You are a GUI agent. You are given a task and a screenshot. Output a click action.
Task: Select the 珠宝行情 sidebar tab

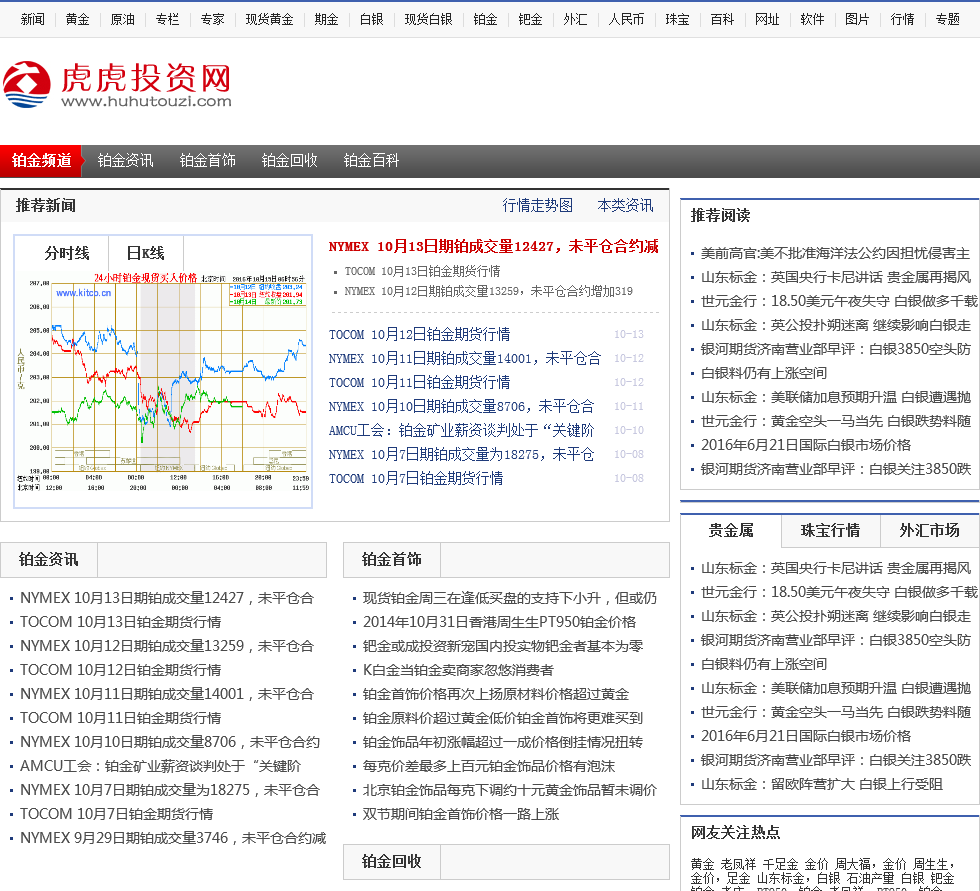[830, 530]
